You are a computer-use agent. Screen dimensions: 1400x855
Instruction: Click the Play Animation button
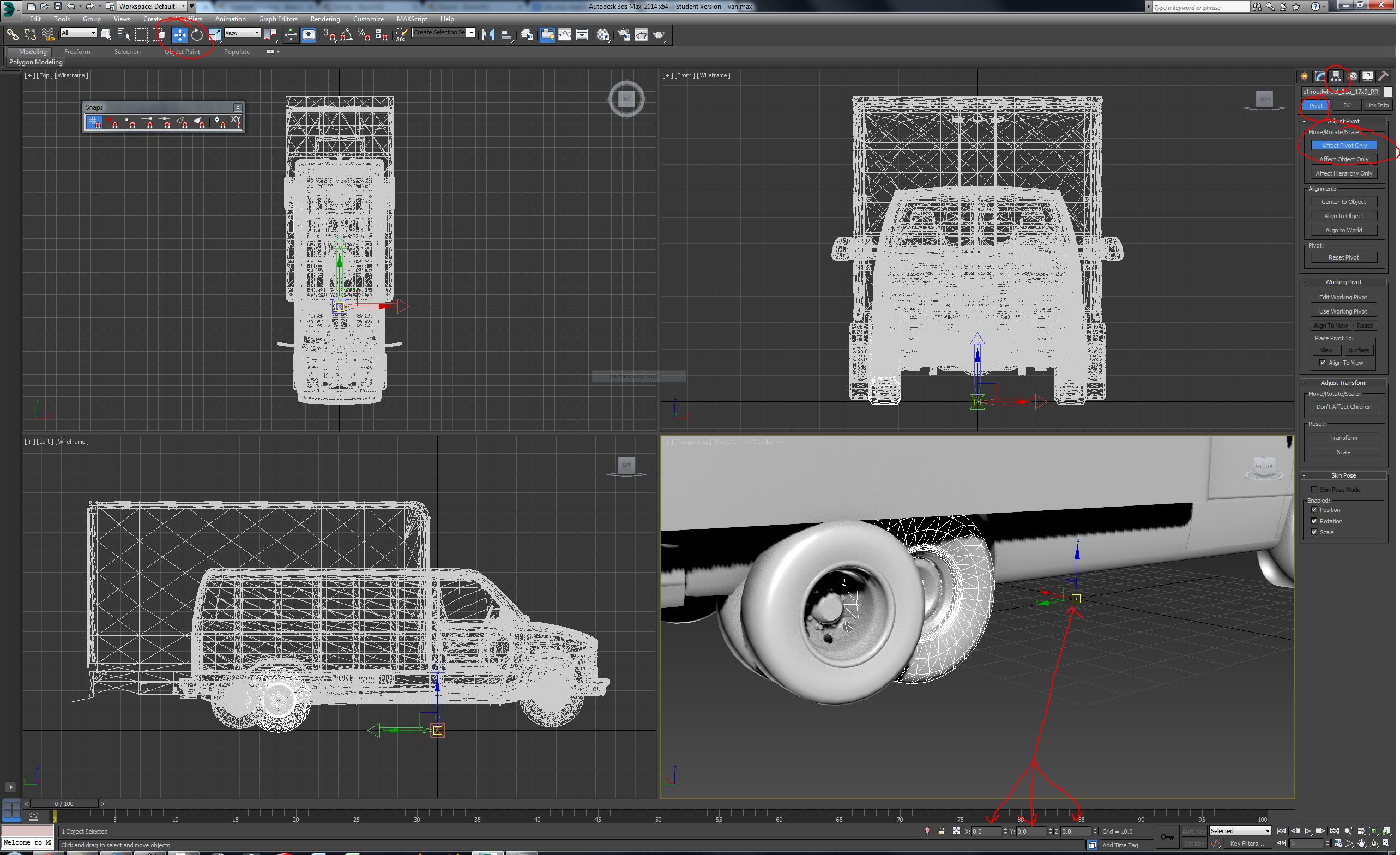tap(1308, 831)
